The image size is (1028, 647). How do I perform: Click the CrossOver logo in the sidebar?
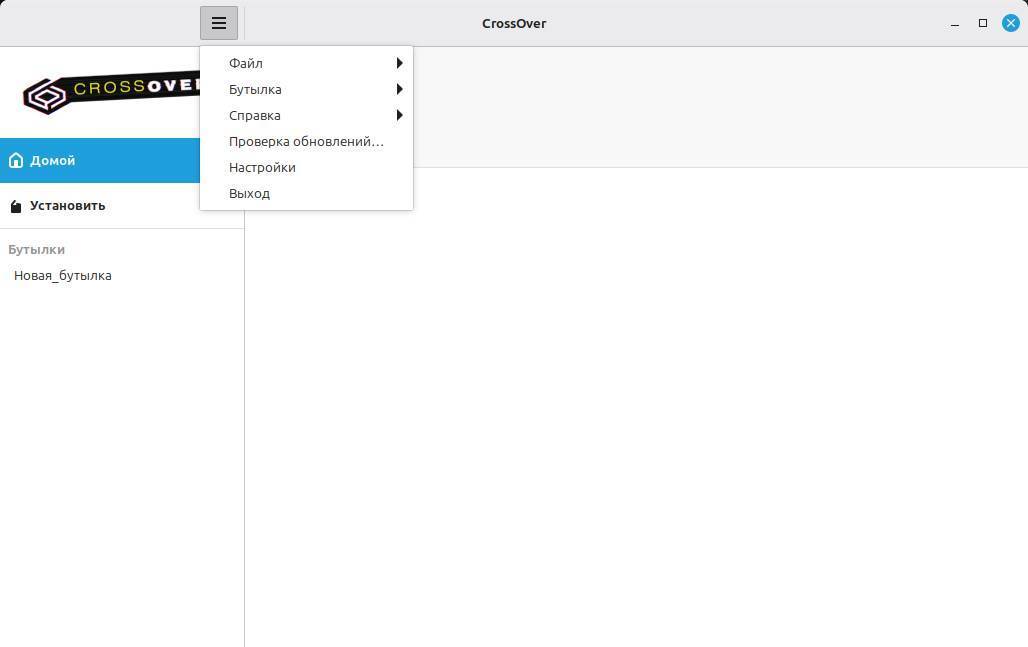coord(110,92)
